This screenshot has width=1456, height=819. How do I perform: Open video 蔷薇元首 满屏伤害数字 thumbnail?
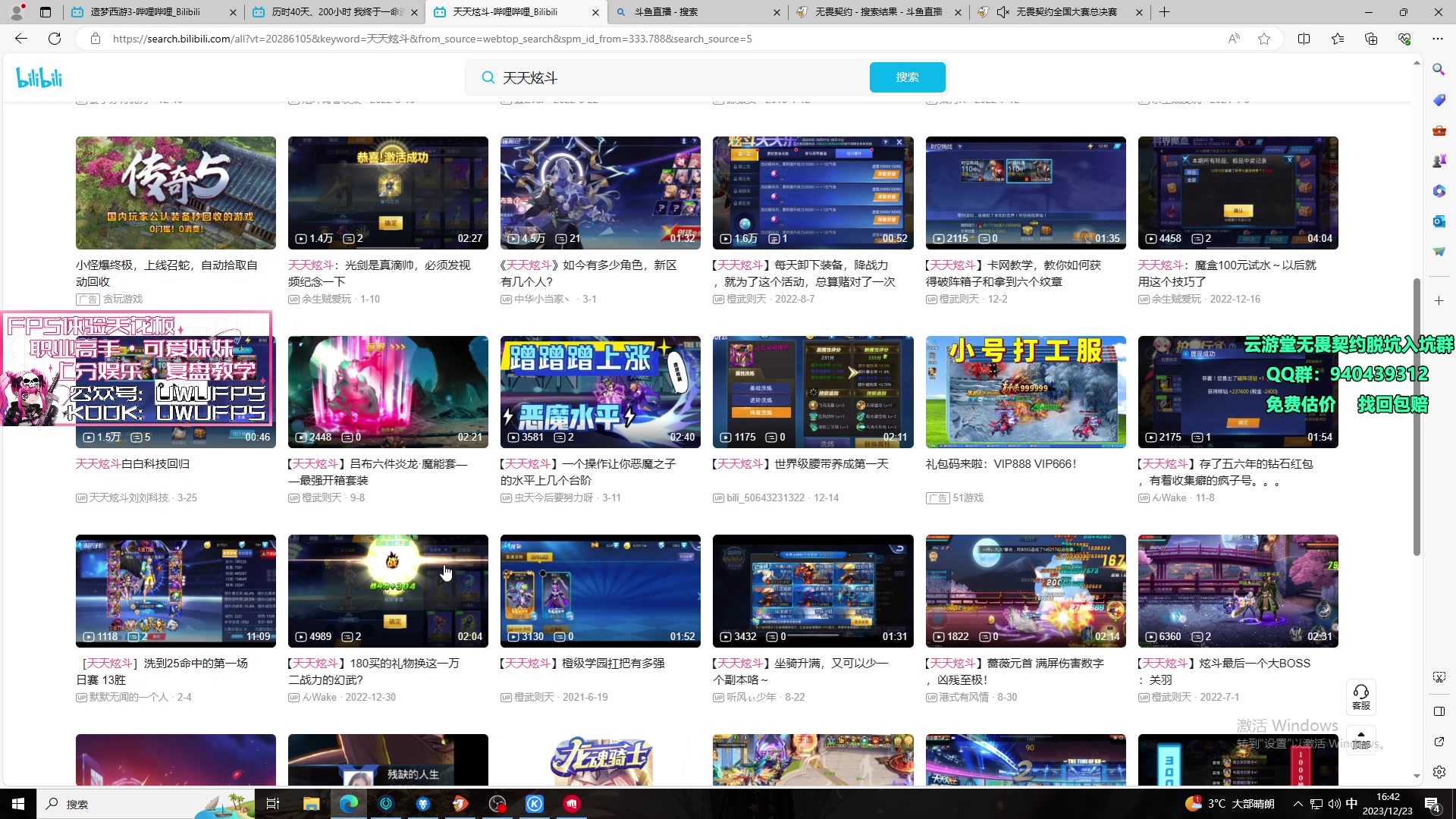click(x=1025, y=591)
